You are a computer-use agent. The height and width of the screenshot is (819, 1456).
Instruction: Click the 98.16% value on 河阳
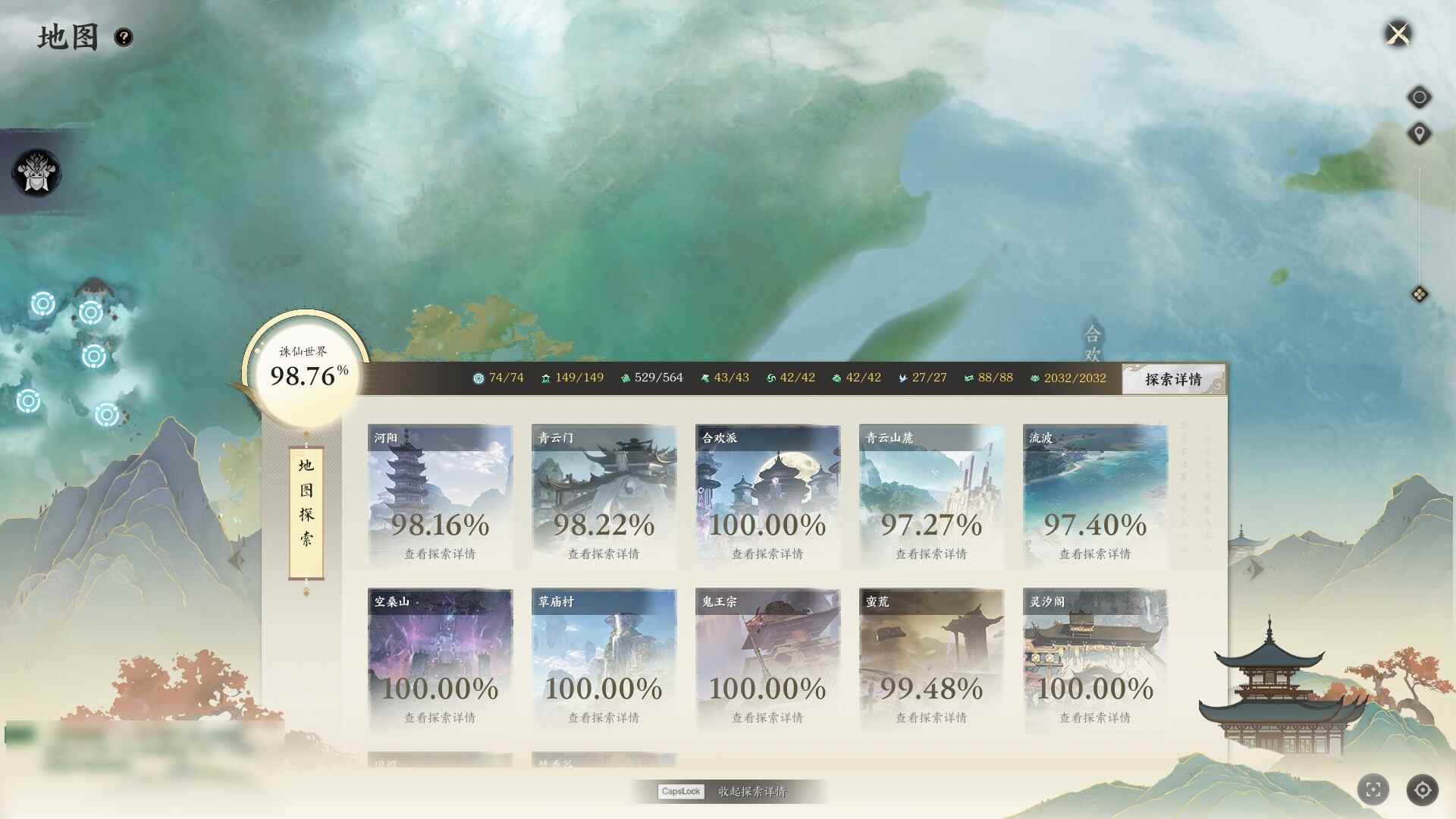tap(441, 525)
